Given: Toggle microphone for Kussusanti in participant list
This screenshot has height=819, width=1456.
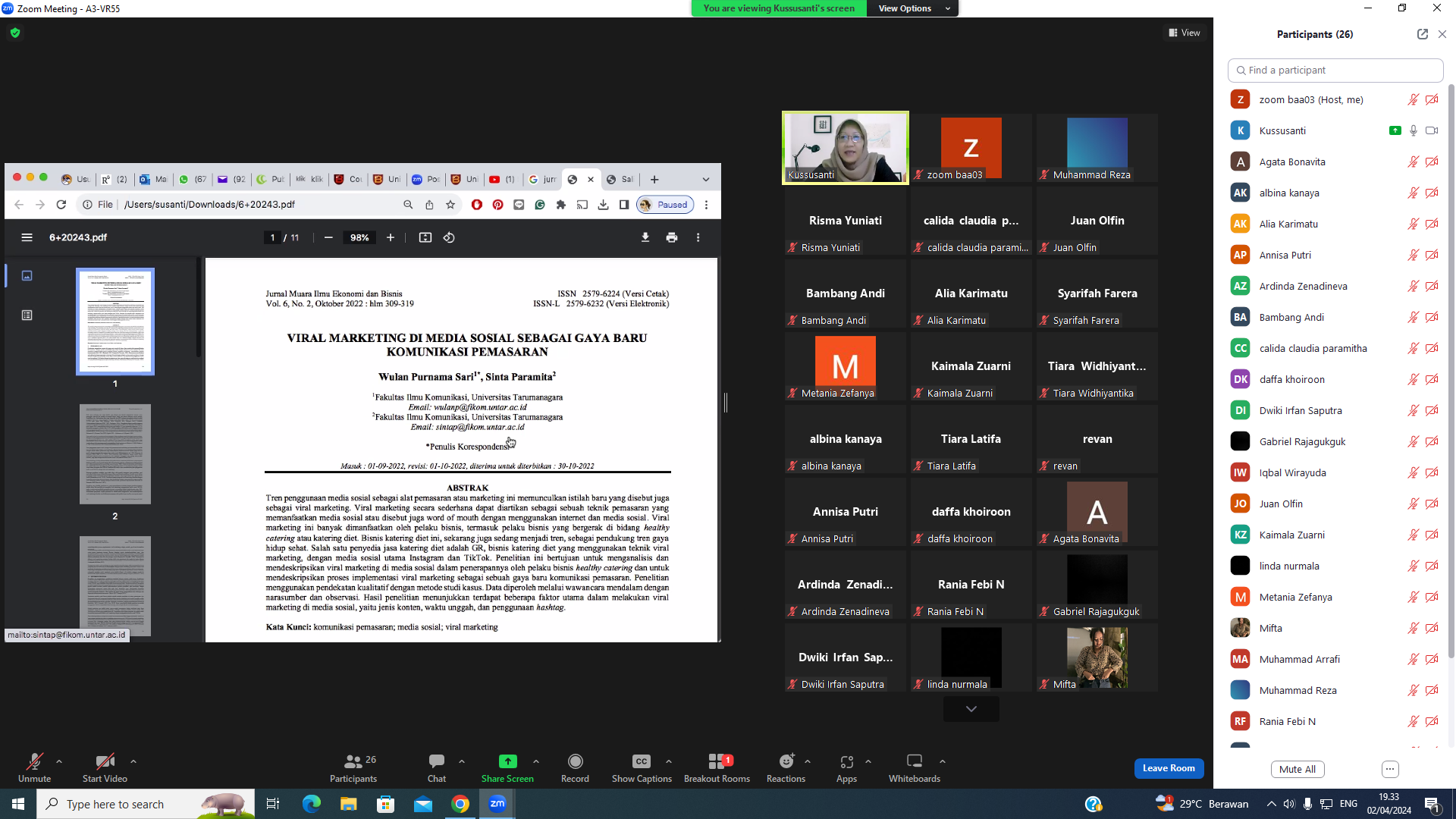Looking at the screenshot, I should (1414, 130).
